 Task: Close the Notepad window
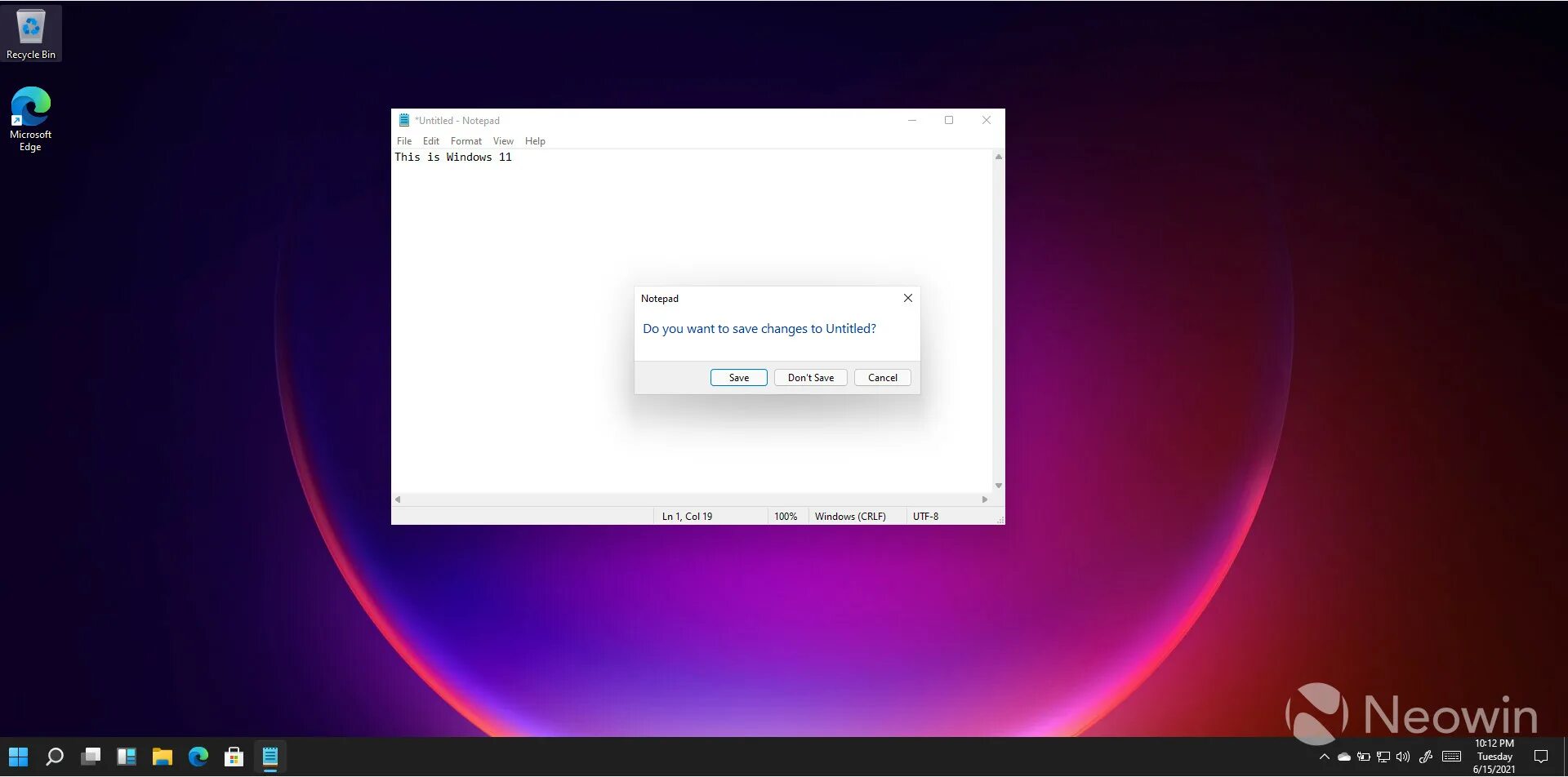[x=987, y=120]
